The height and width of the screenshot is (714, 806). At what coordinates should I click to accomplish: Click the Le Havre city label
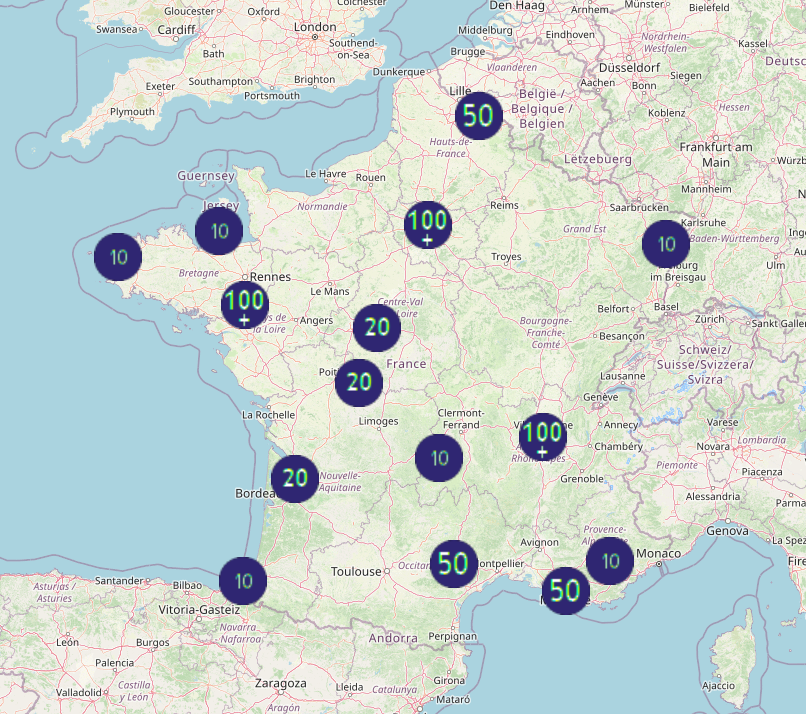[x=325, y=174]
